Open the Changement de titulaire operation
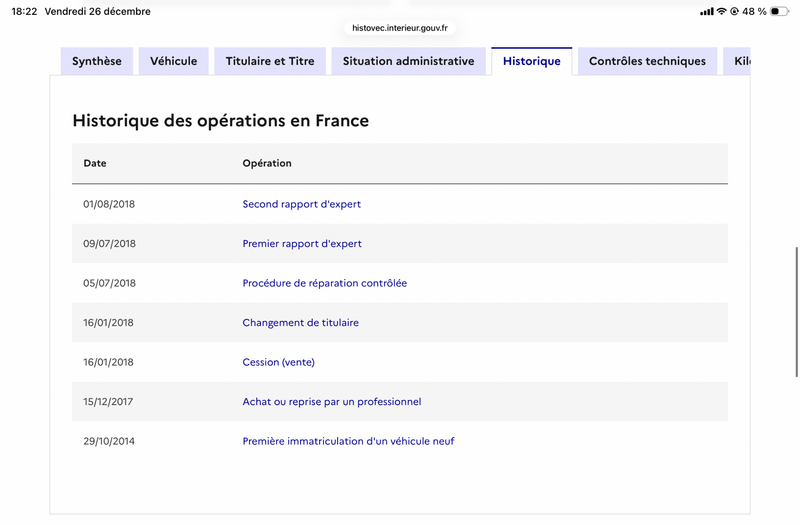This screenshot has height=525, width=800. 300,323
